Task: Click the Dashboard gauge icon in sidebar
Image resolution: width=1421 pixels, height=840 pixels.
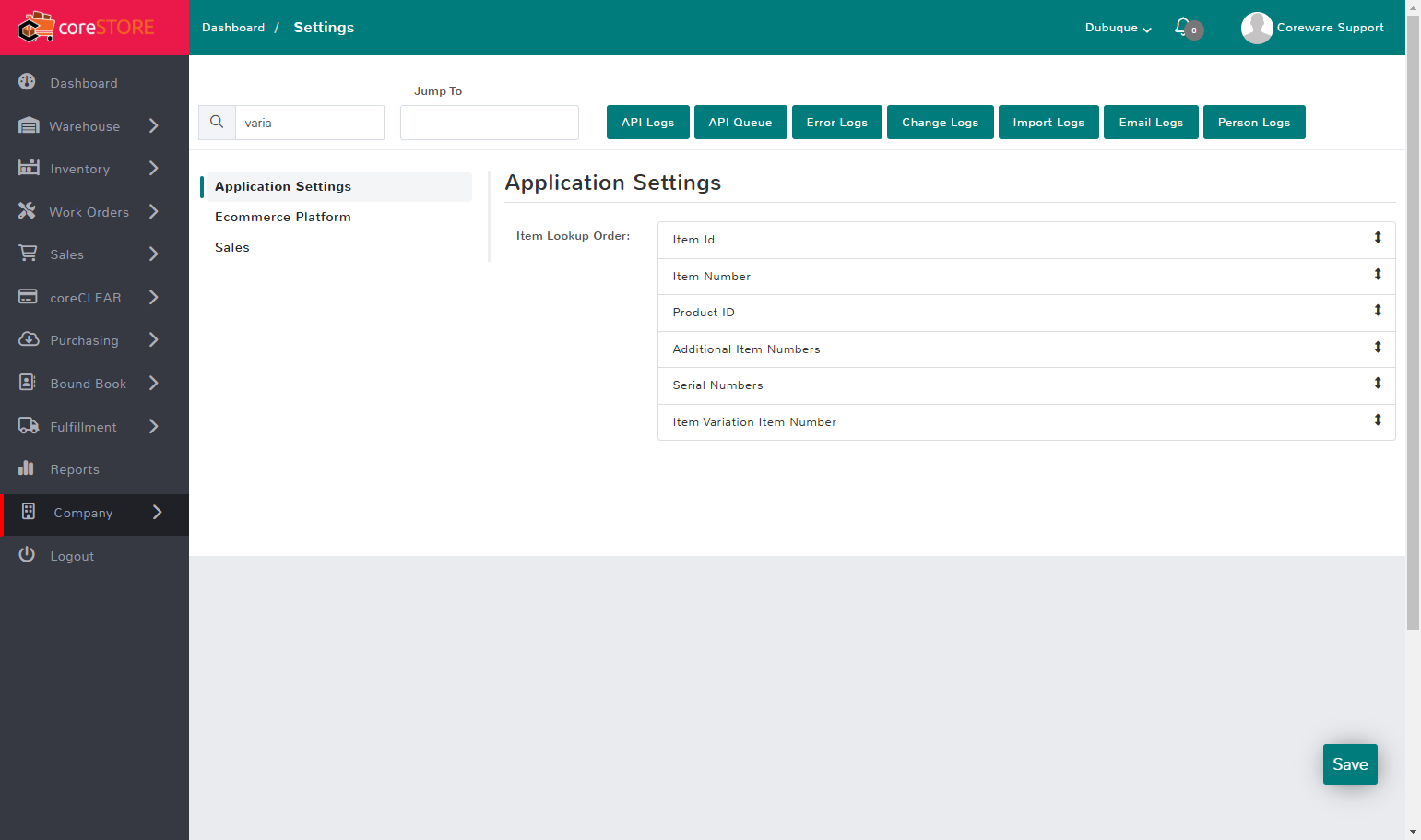Action: (27, 82)
